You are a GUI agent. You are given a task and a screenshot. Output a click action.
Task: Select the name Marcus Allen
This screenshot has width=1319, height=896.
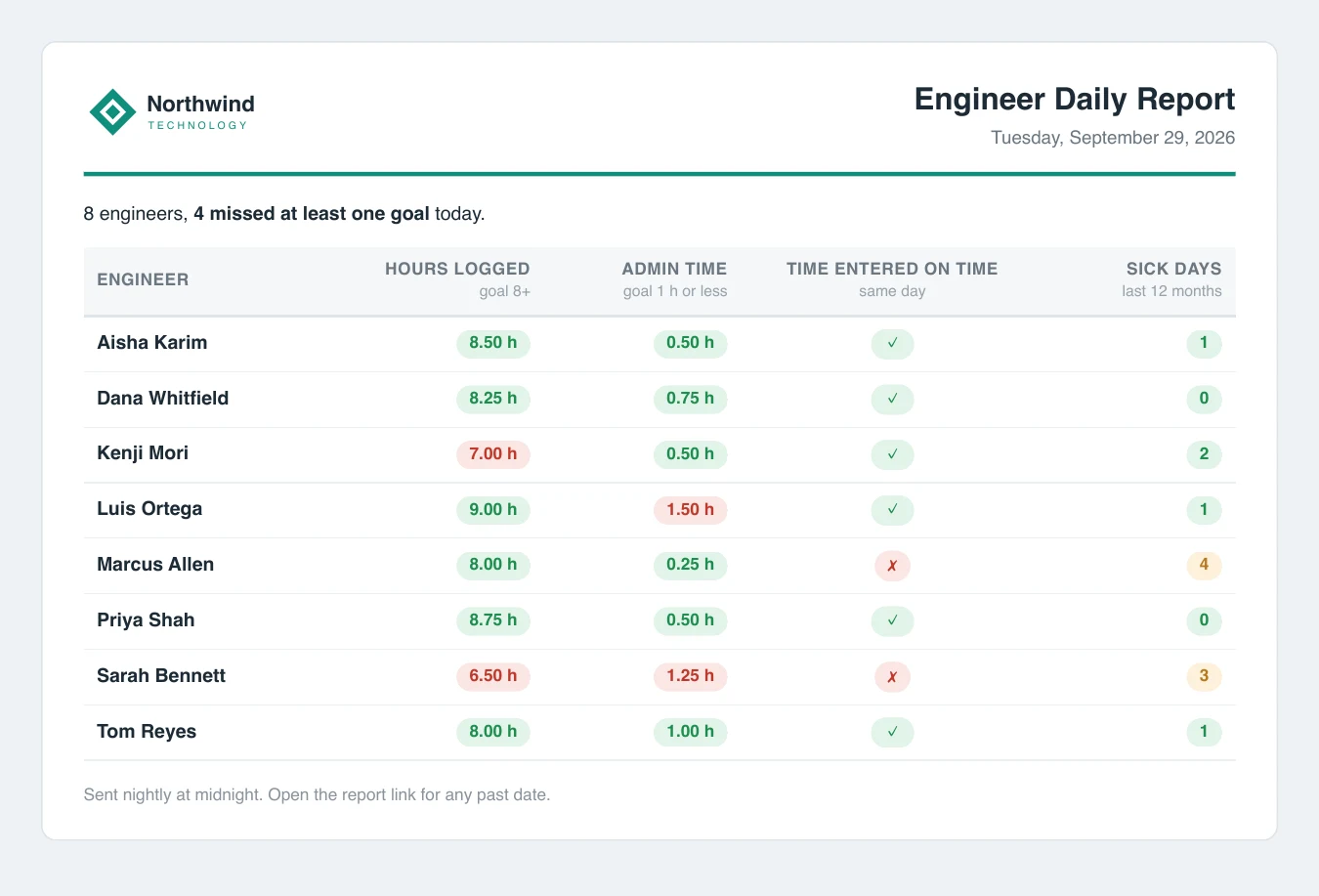tap(155, 565)
